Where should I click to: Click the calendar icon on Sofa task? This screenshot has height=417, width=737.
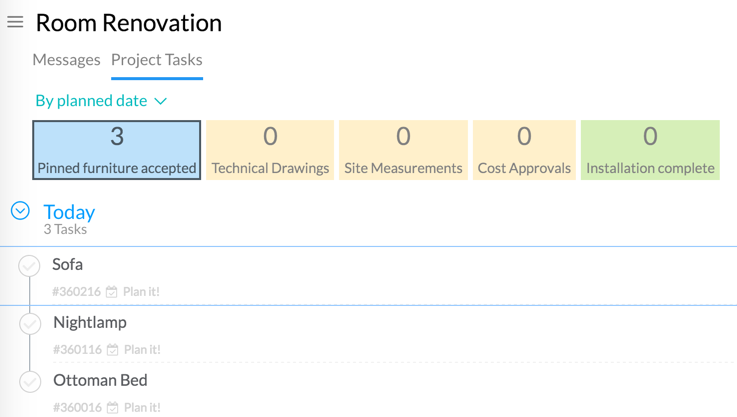click(x=112, y=292)
